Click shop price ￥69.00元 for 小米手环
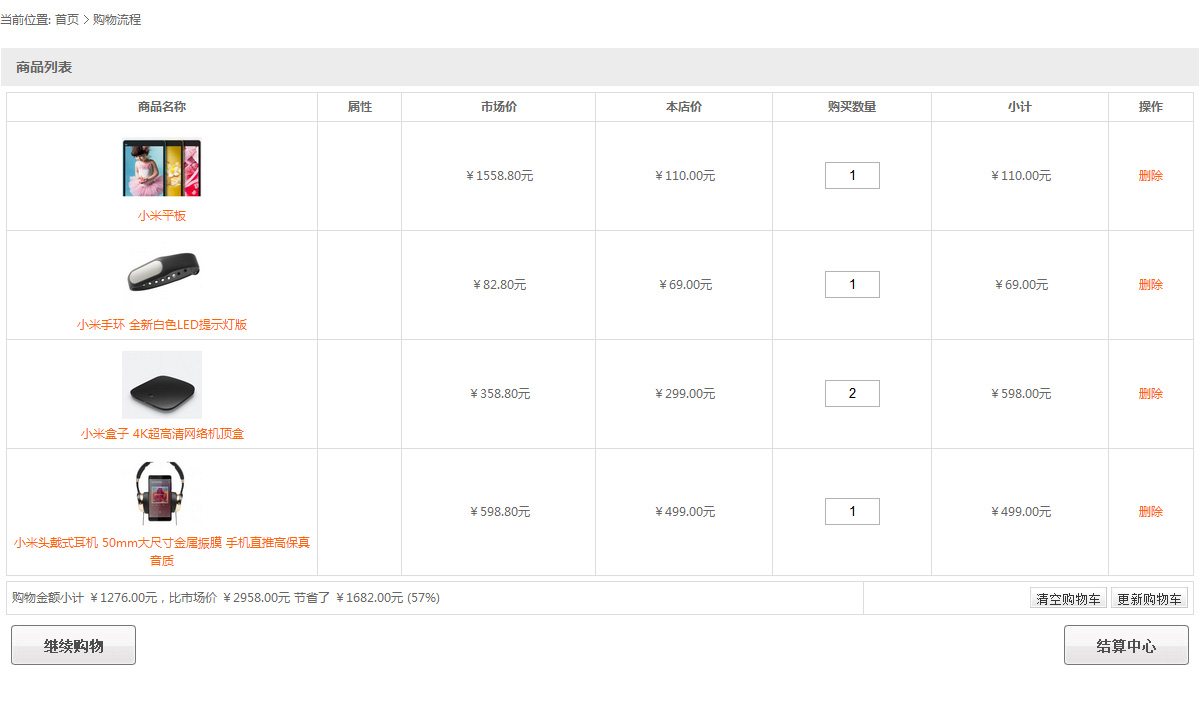1200x719 pixels. point(685,285)
